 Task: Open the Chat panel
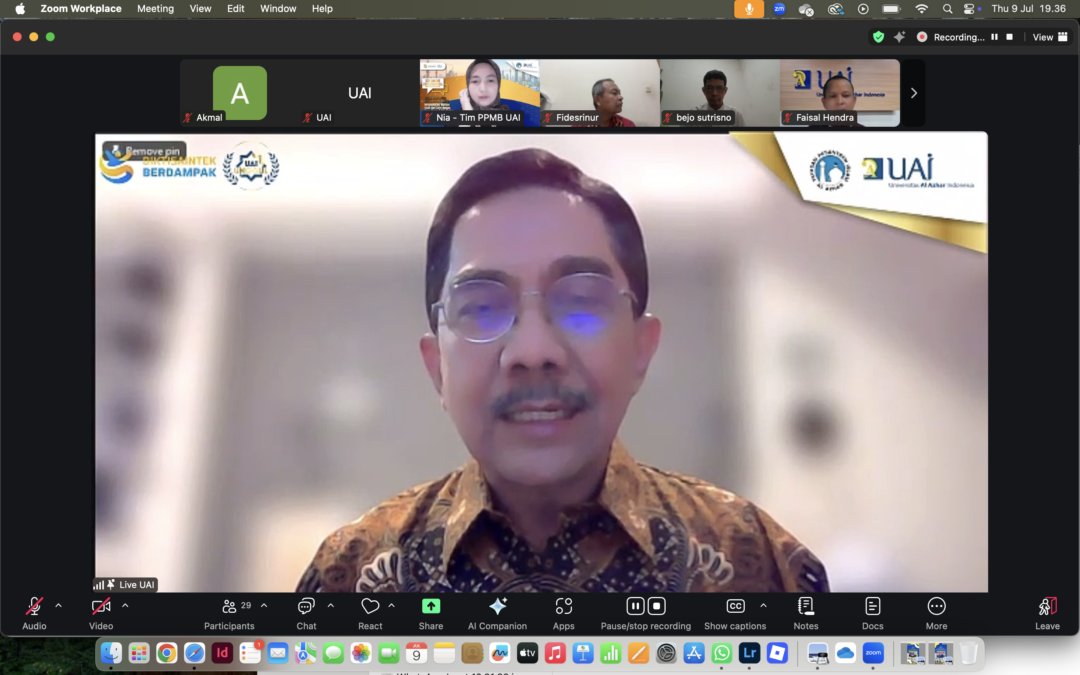pyautogui.click(x=306, y=613)
